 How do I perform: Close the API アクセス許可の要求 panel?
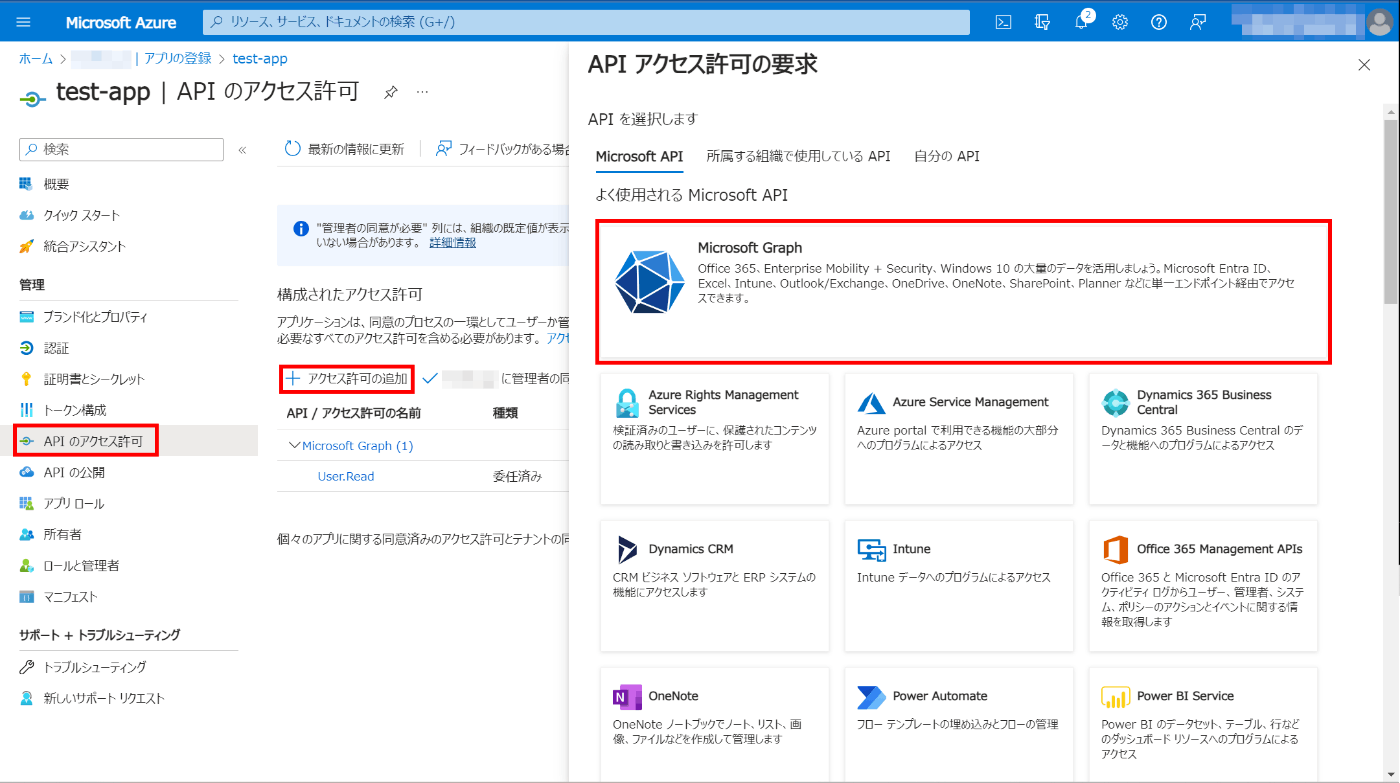coord(1364,65)
